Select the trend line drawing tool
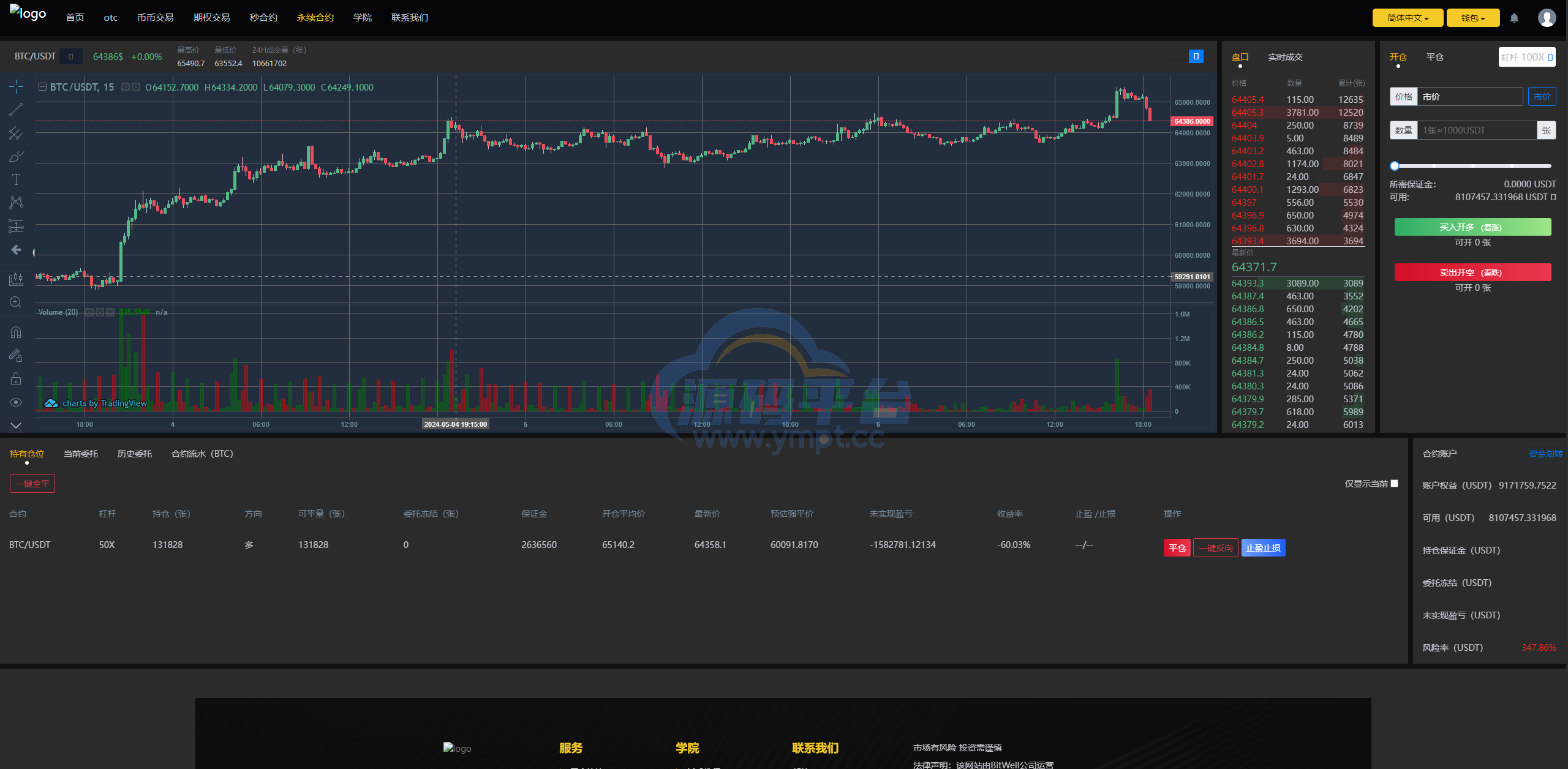The image size is (1568, 769). pyautogui.click(x=16, y=110)
